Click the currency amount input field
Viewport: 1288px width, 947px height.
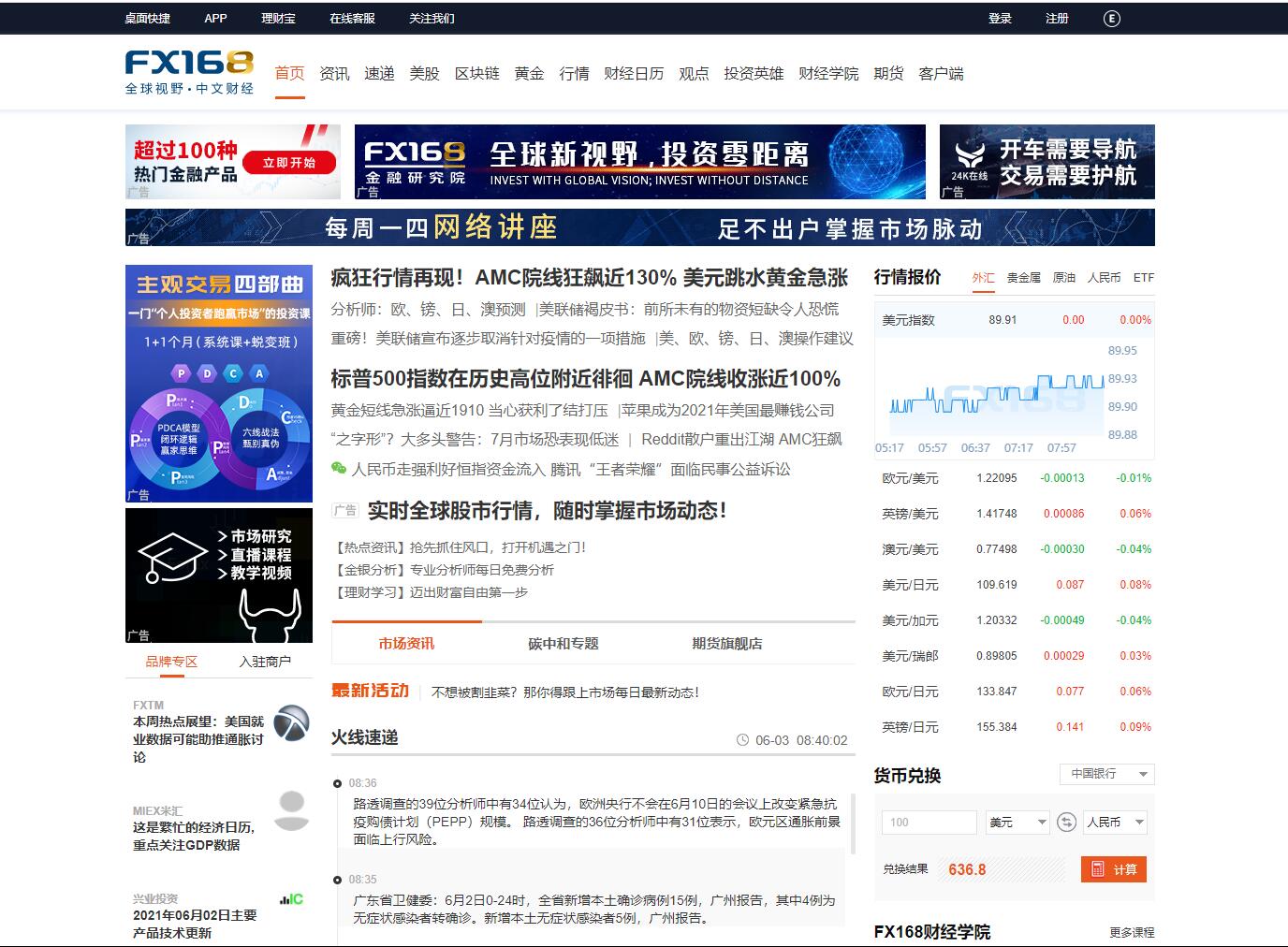point(929,823)
